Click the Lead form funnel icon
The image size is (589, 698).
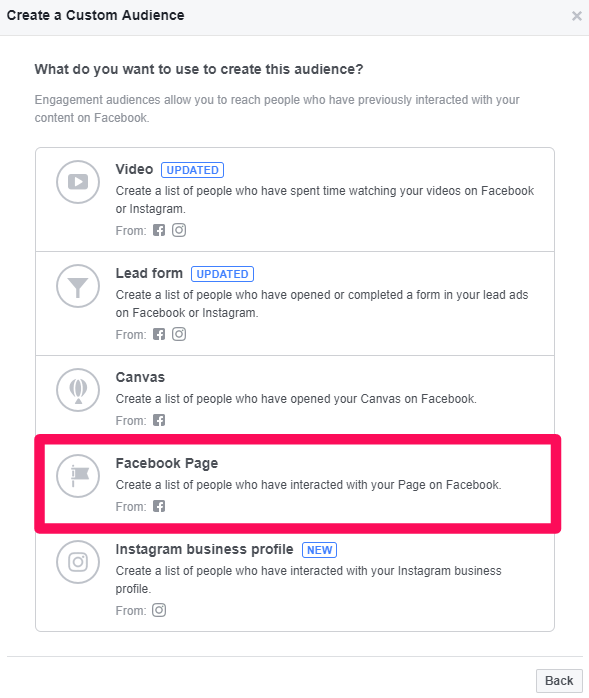pos(78,286)
